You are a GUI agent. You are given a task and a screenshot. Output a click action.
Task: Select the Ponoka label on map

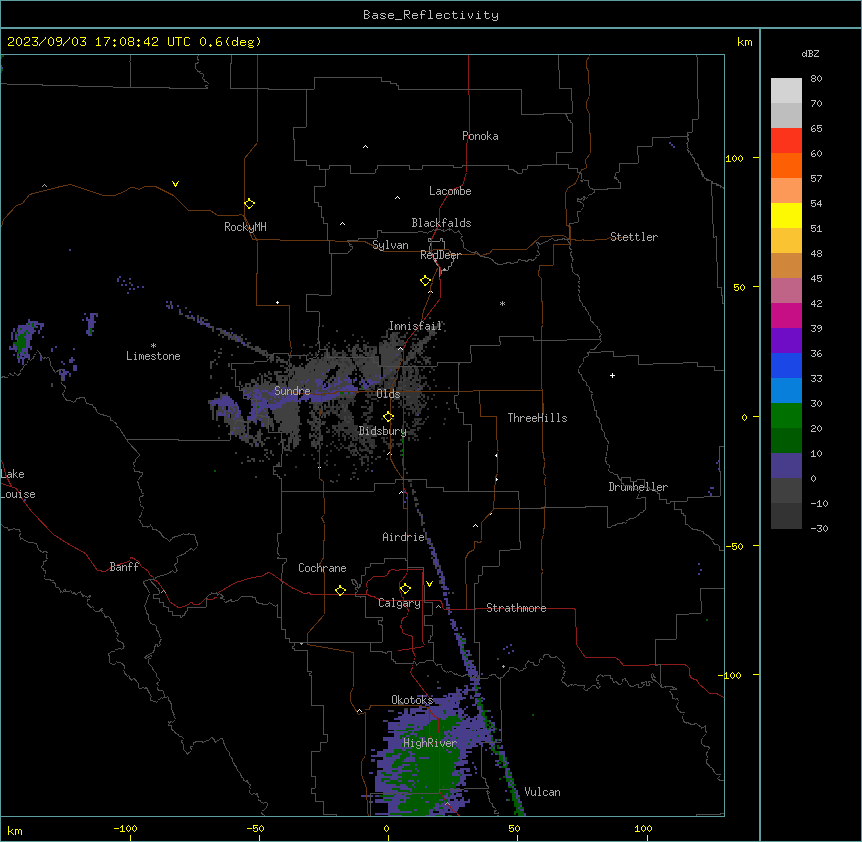480,136
